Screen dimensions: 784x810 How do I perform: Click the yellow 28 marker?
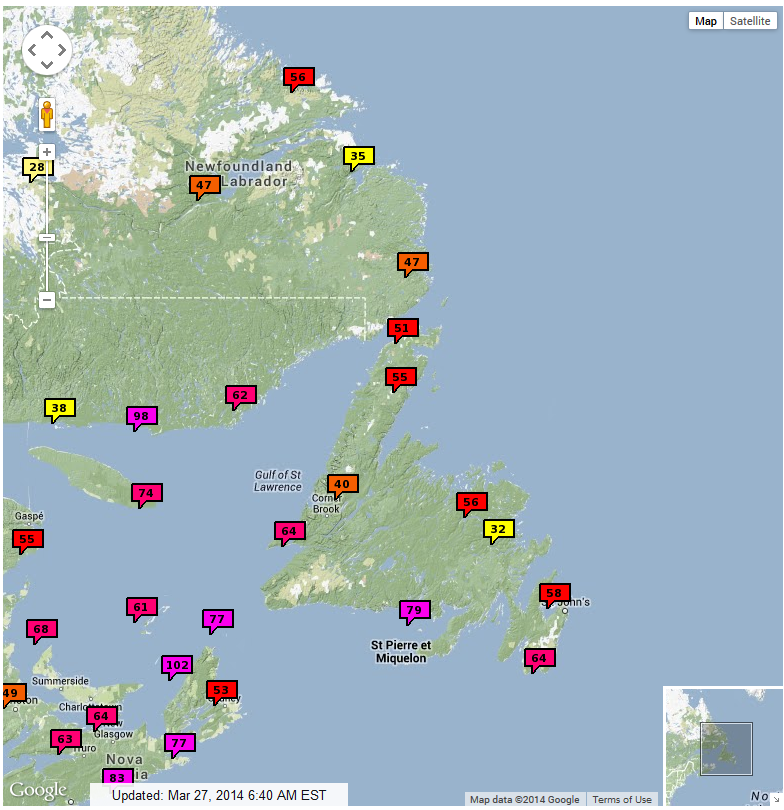(37, 168)
